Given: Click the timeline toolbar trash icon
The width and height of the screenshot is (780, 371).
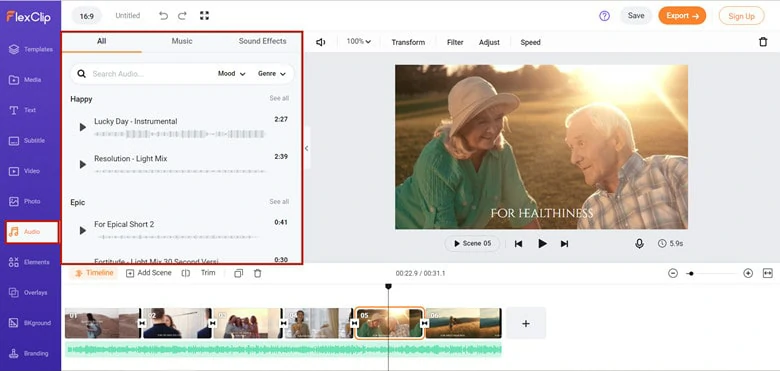Looking at the screenshot, I should point(257,273).
